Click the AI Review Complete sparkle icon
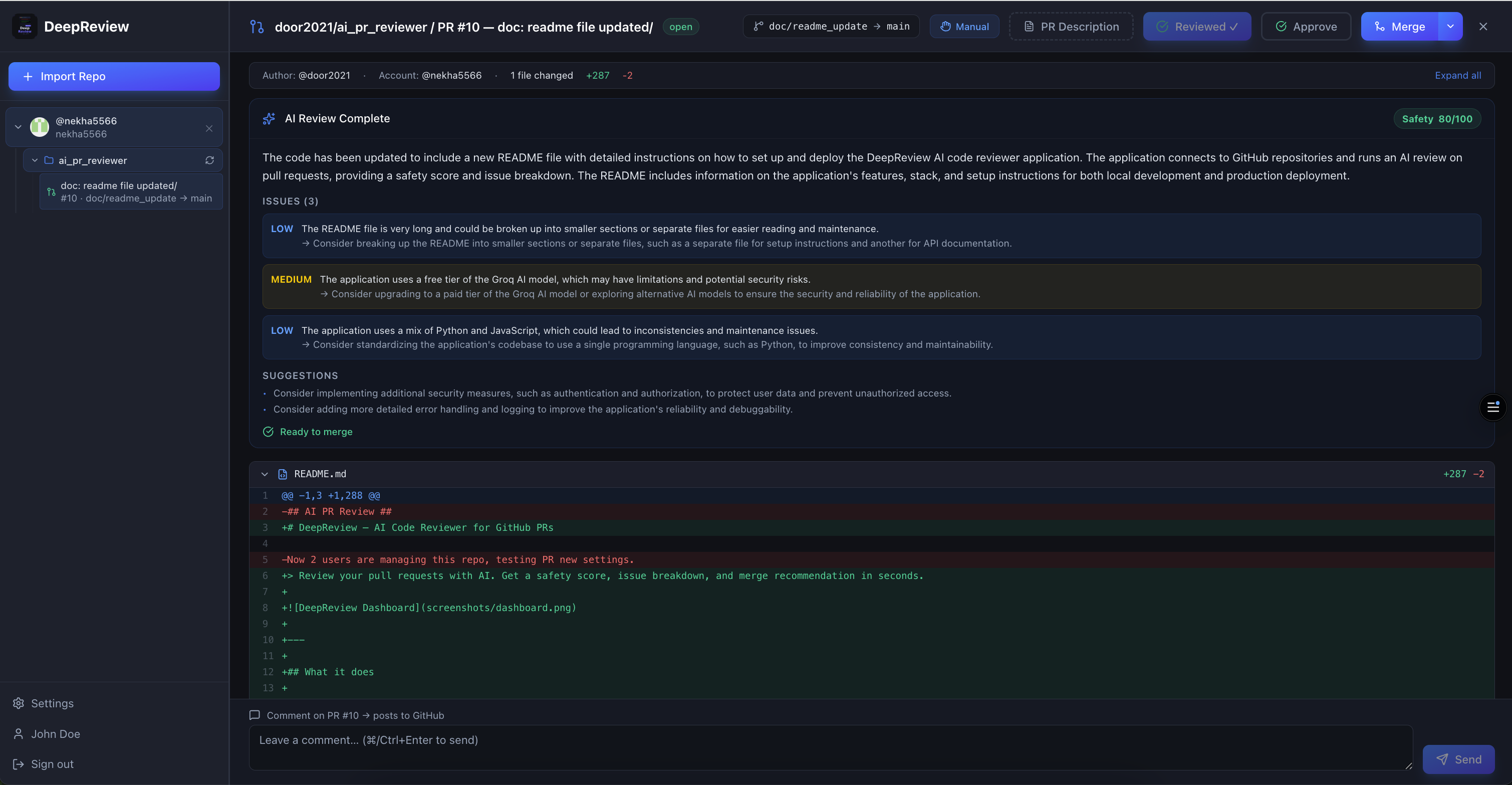This screenshot has height=785, width=1512. pos(269,119)
